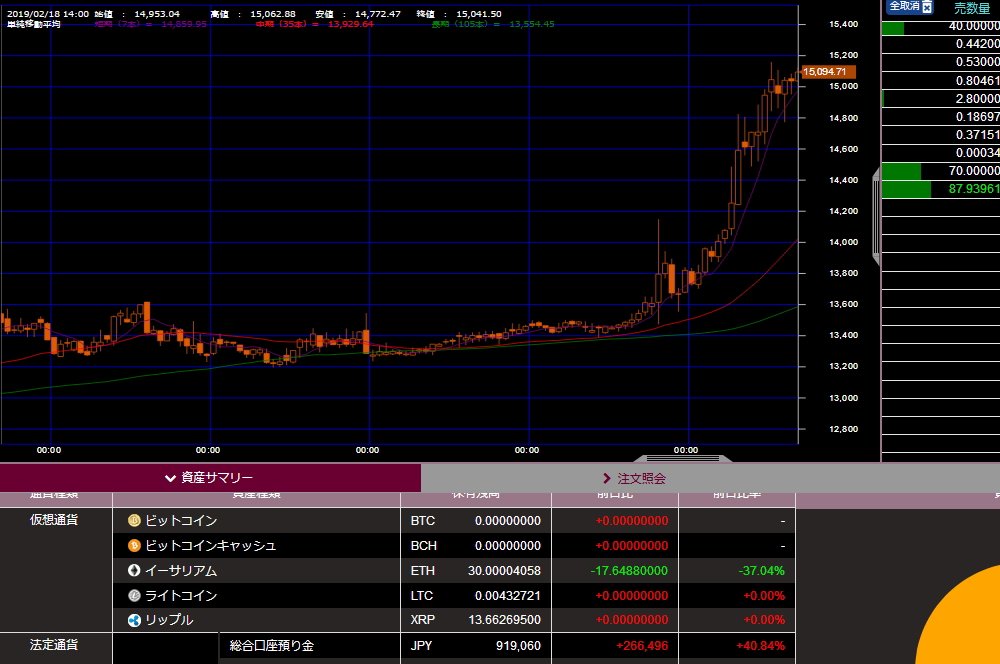Click the 法定通貨 category label
1000x664 pixels.
[x=54, y=645]
